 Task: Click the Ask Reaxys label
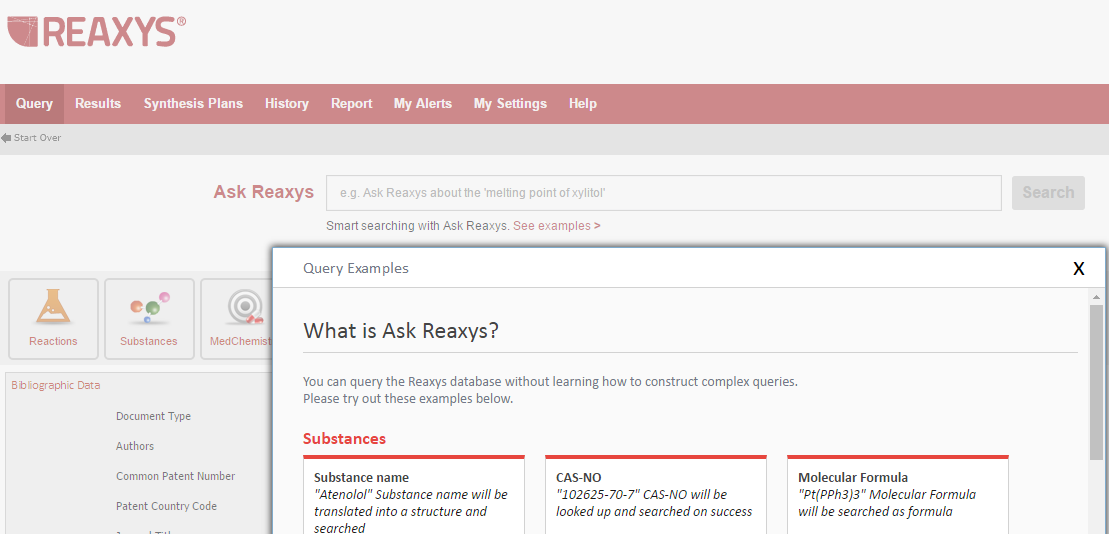(x=264, y=192)
